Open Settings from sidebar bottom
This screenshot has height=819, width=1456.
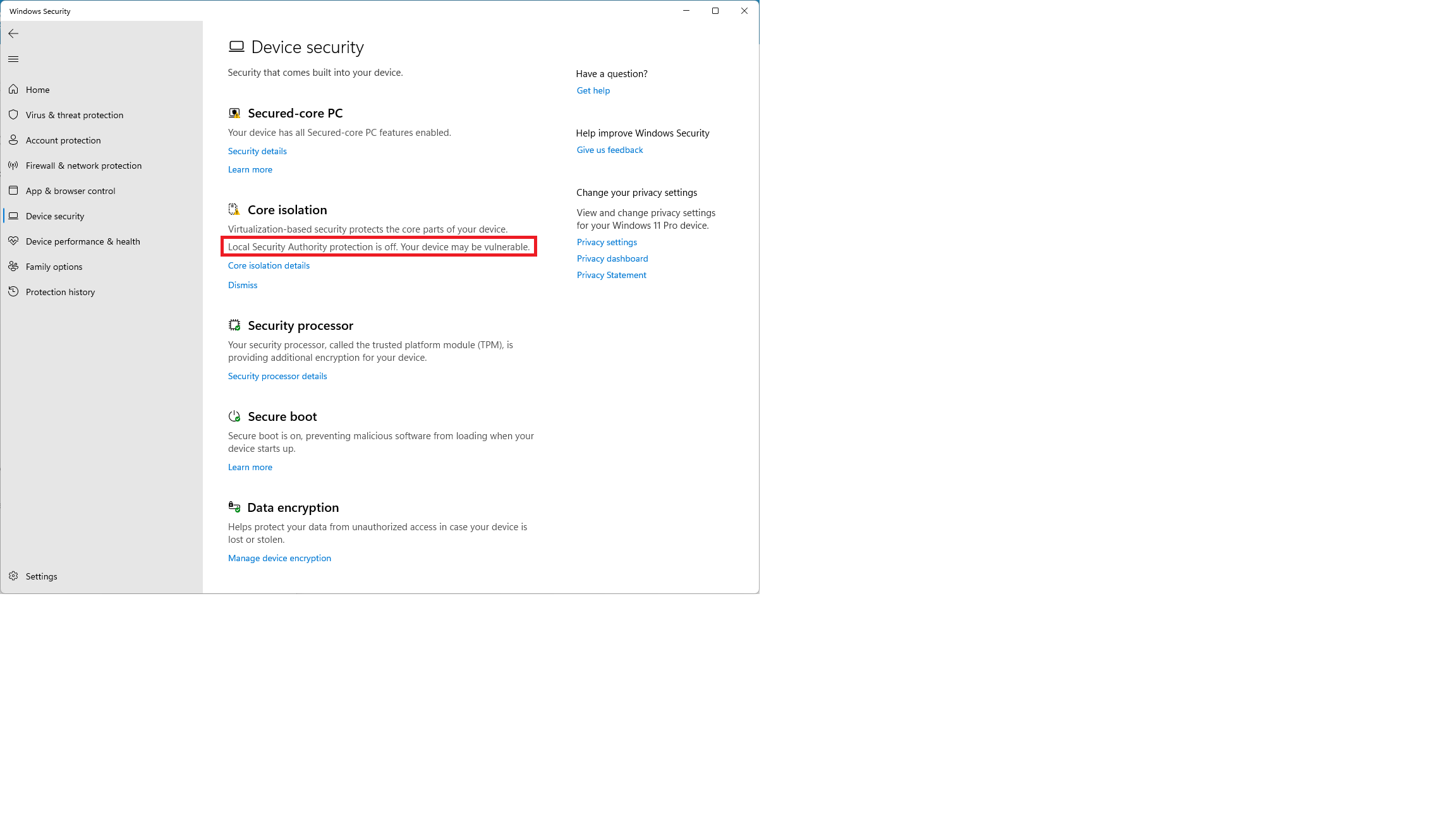coord(41,576)
